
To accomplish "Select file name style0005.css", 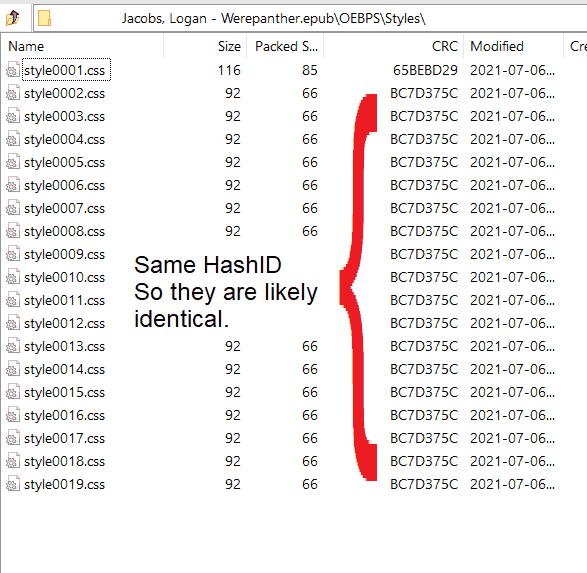I will [x=64, y=162].
